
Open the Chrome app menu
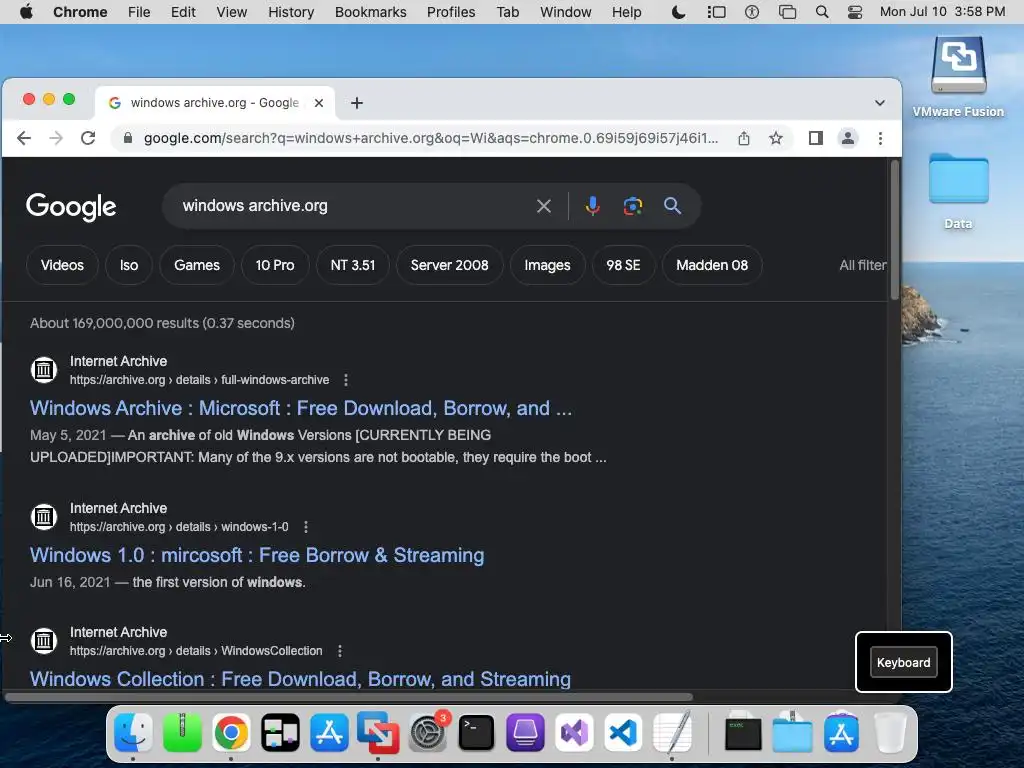pyautogui.click(x=80, y=12)
